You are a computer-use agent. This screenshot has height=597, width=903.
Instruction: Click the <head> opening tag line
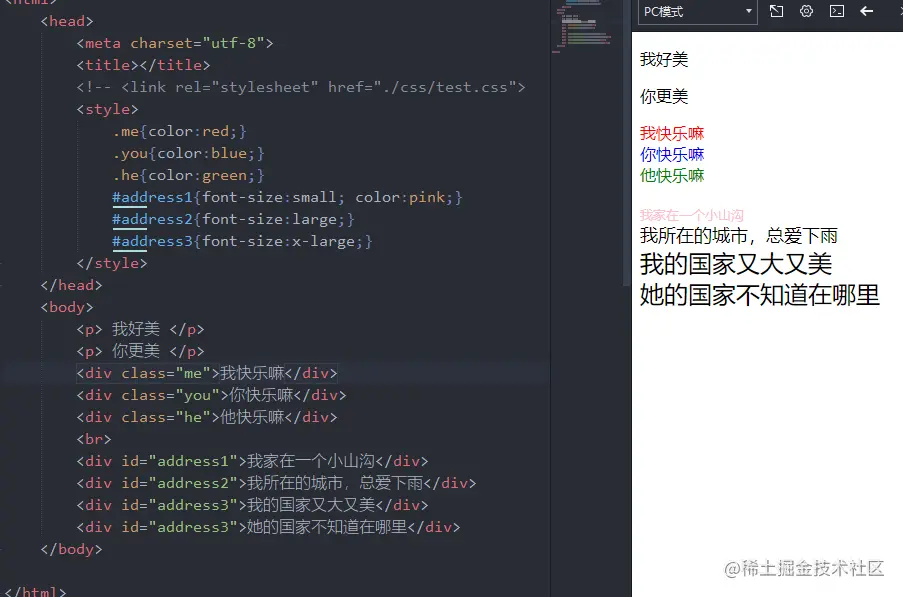[x=67, y=21]
